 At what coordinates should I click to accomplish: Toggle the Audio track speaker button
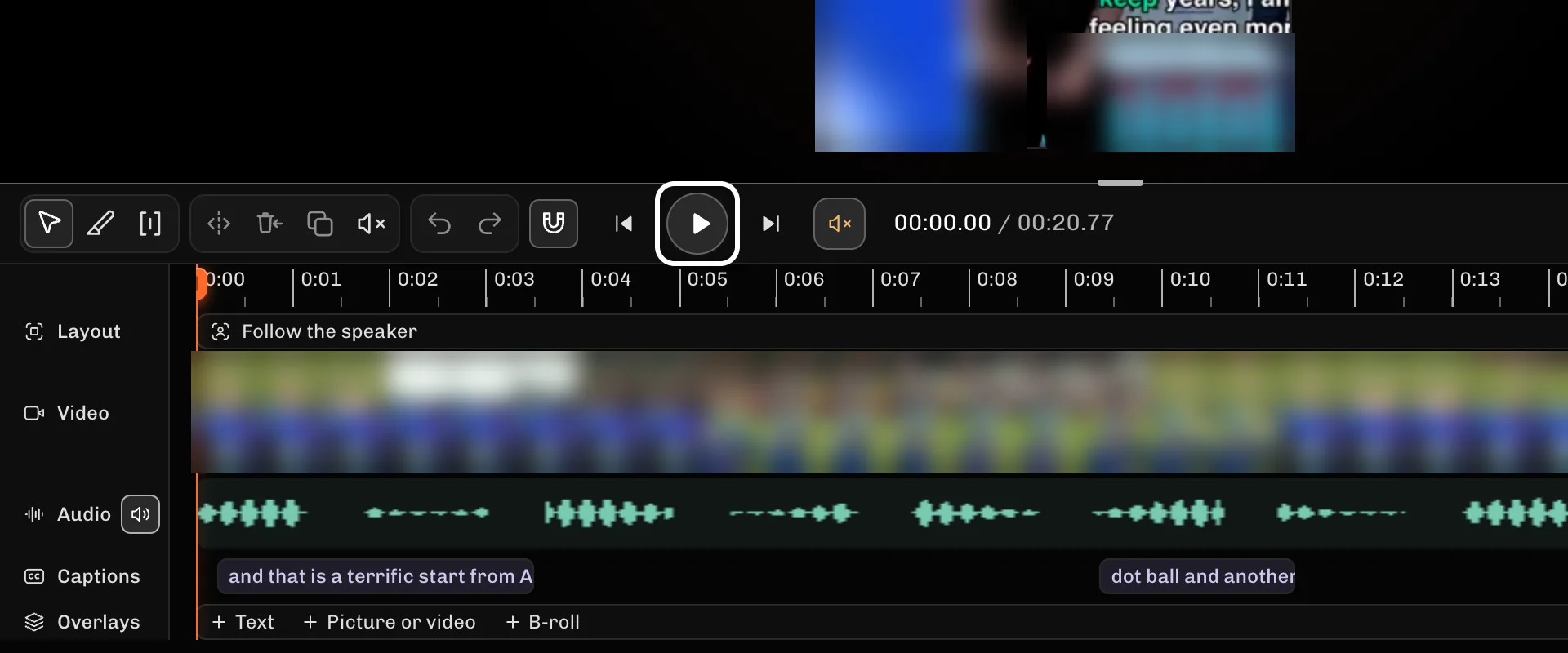coord(140,514)
